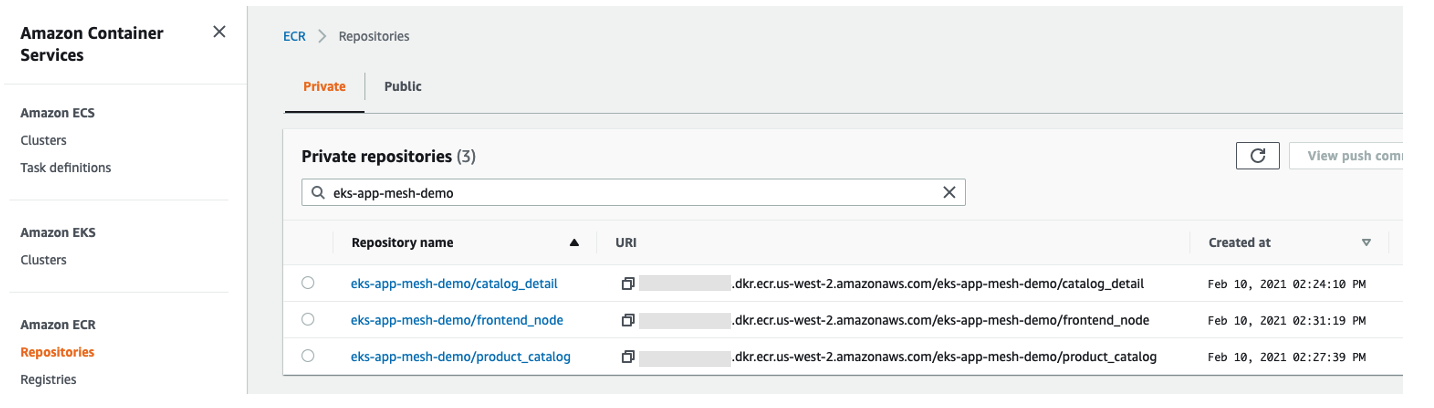This screenshot has height=408, width=1434.
Task: Click the Created at column header
Action: [1239, 243]
